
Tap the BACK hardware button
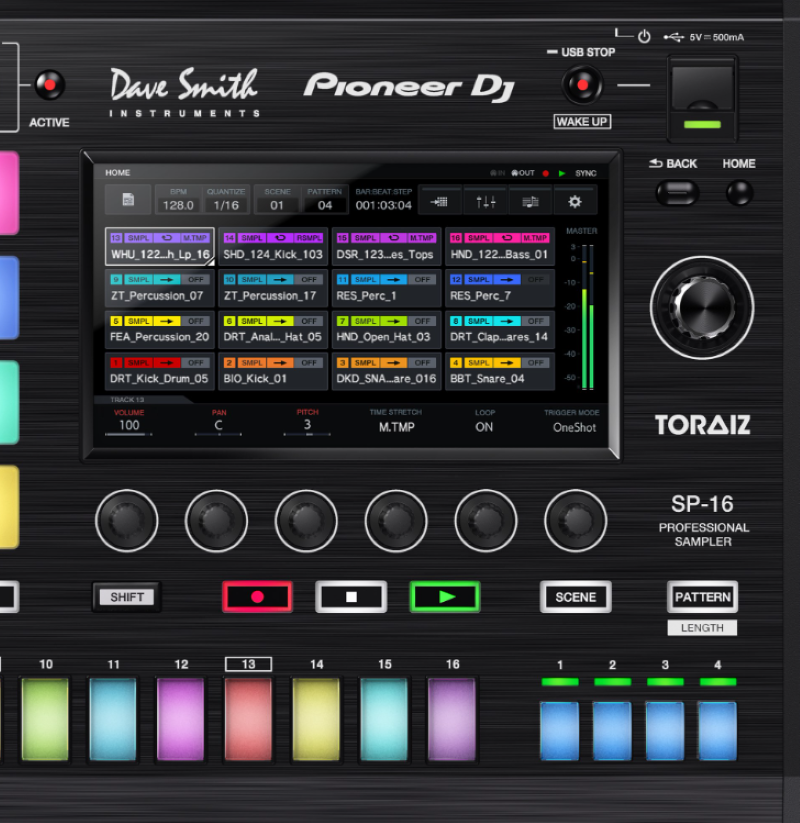[x=677, y=193]
